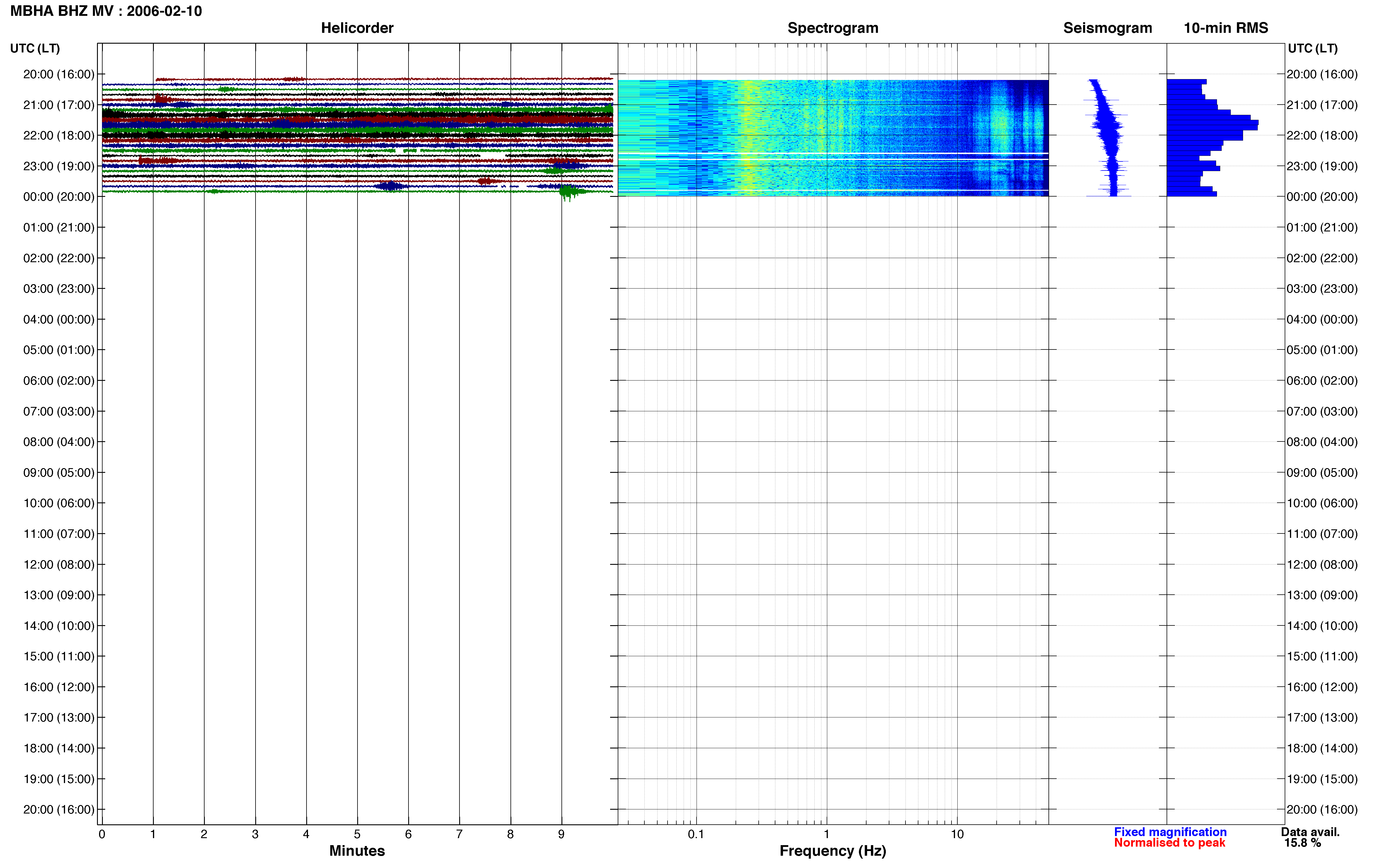Click tick '1' on the Frequency axis

(827, 835)
